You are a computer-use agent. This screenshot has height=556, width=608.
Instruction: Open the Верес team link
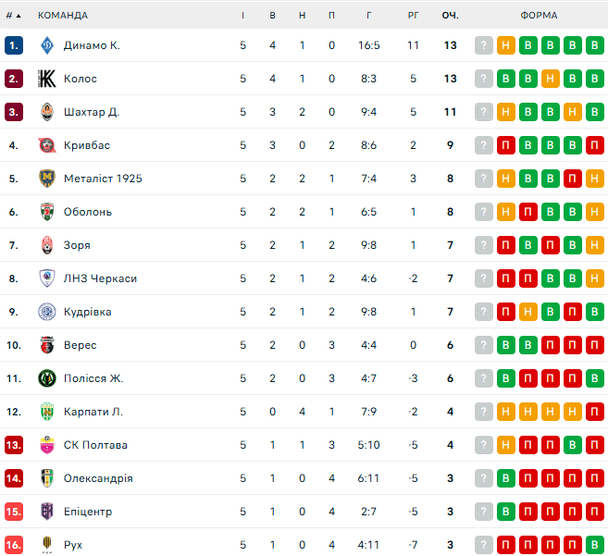(x=80, y=345)
